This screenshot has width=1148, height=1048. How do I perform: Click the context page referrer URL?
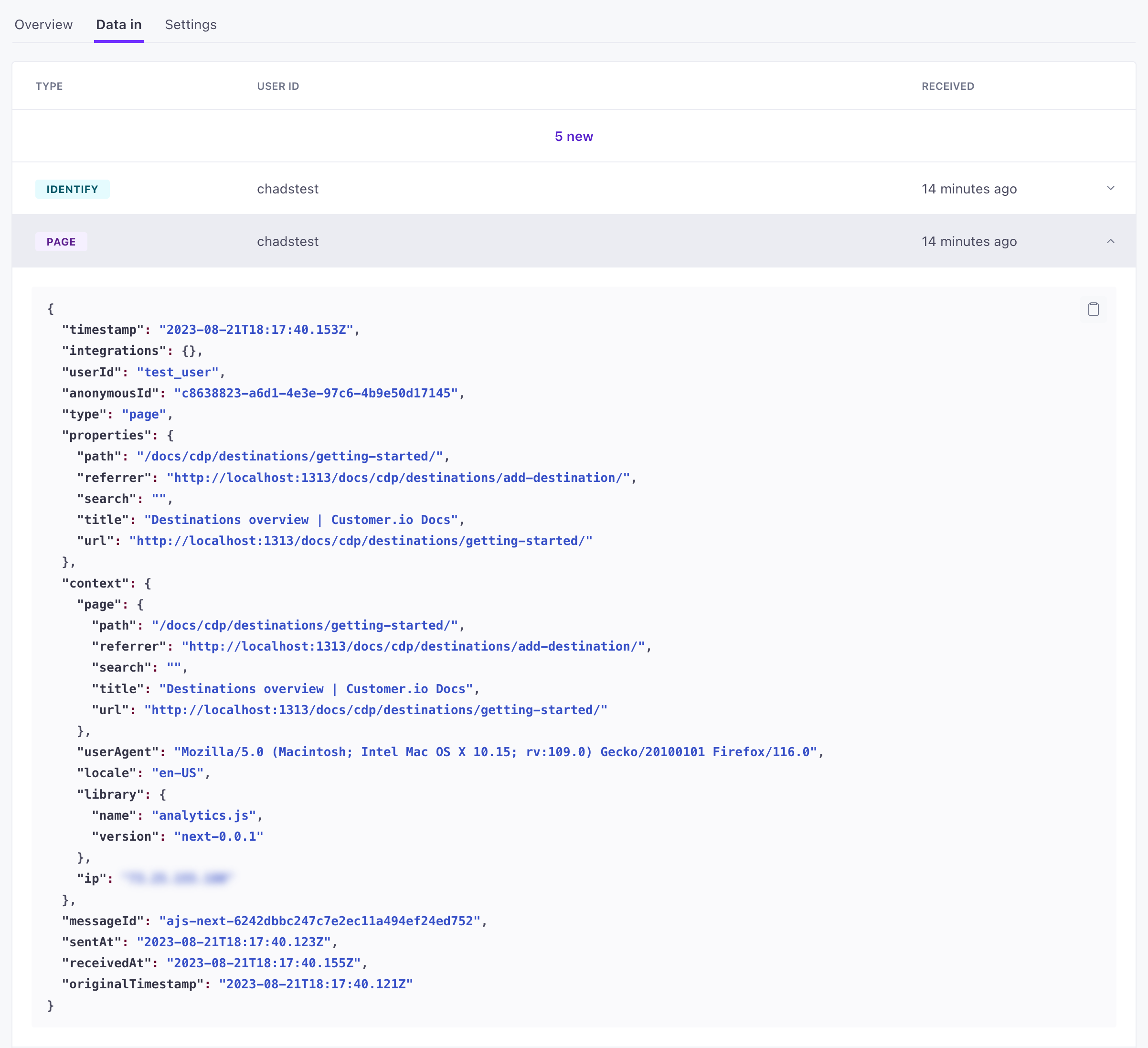414,646
